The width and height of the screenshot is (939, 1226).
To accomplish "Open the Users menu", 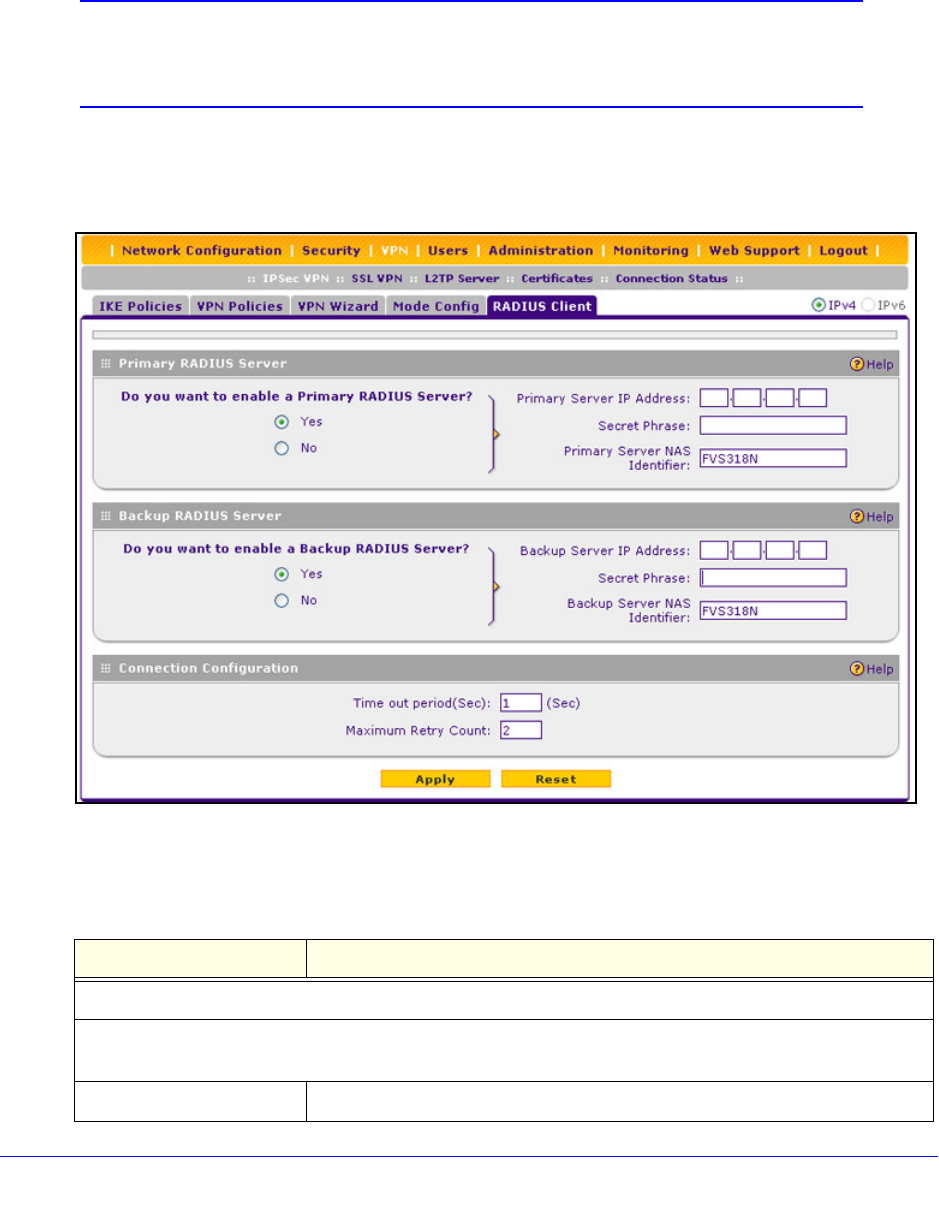I will pos(448,251).
